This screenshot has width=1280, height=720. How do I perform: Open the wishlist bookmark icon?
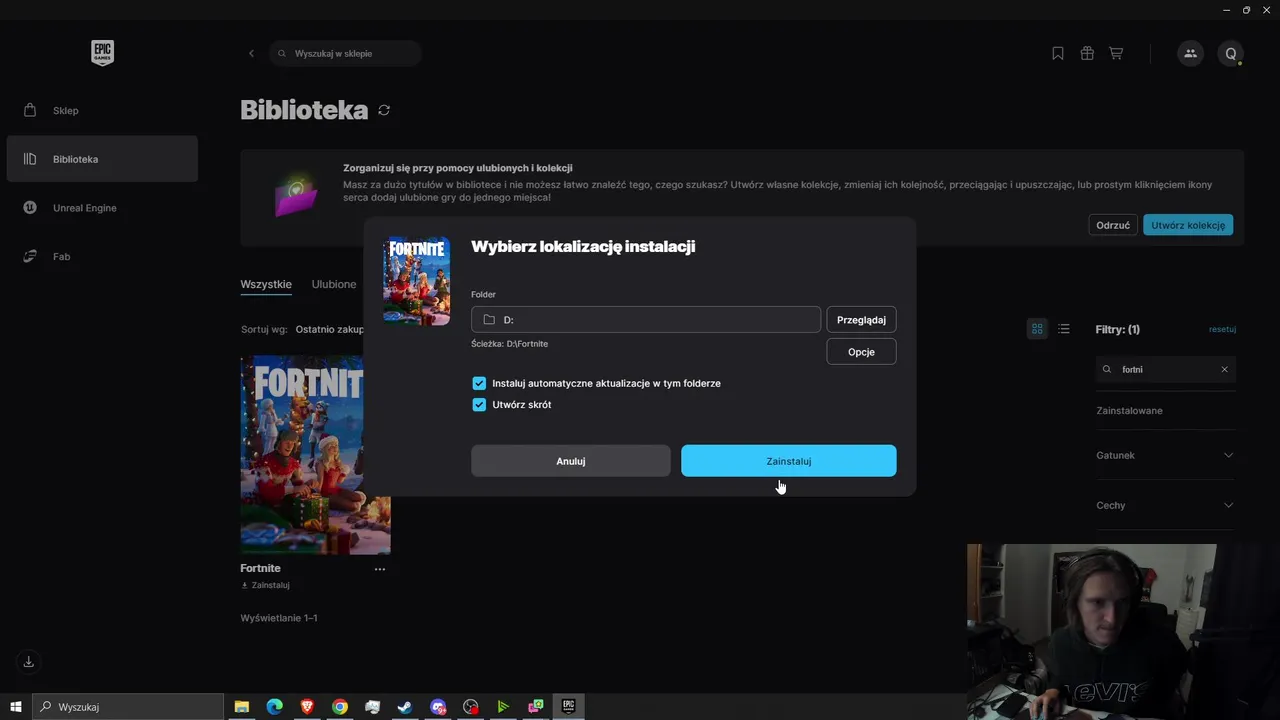coord(1058,53)
